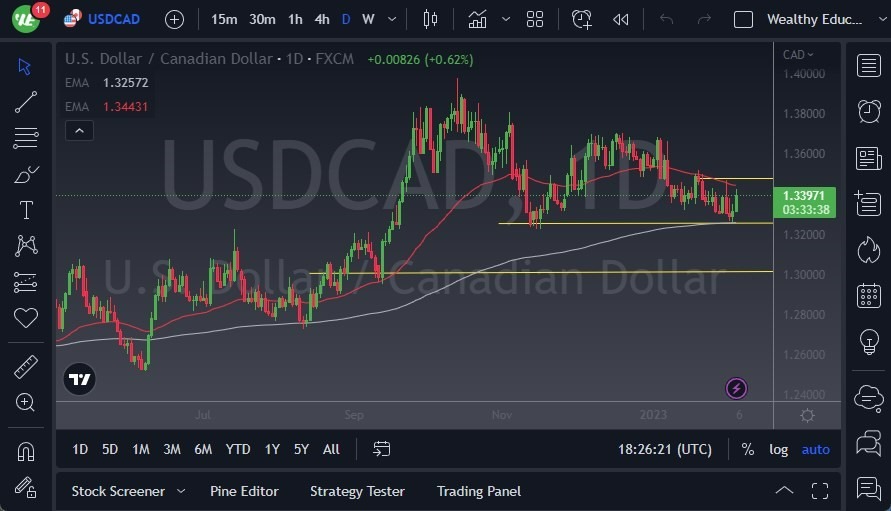The height and width of the screenshot is (511, 891).
Task: Switch to the 4h timeframe
Action: coord(322,19)
